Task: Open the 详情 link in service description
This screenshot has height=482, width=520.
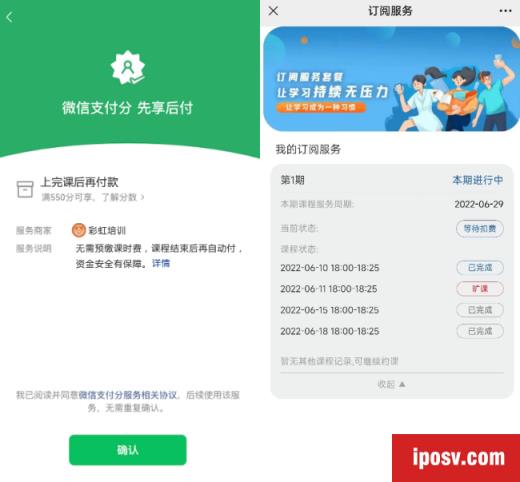Action: (x=161, y=263)
